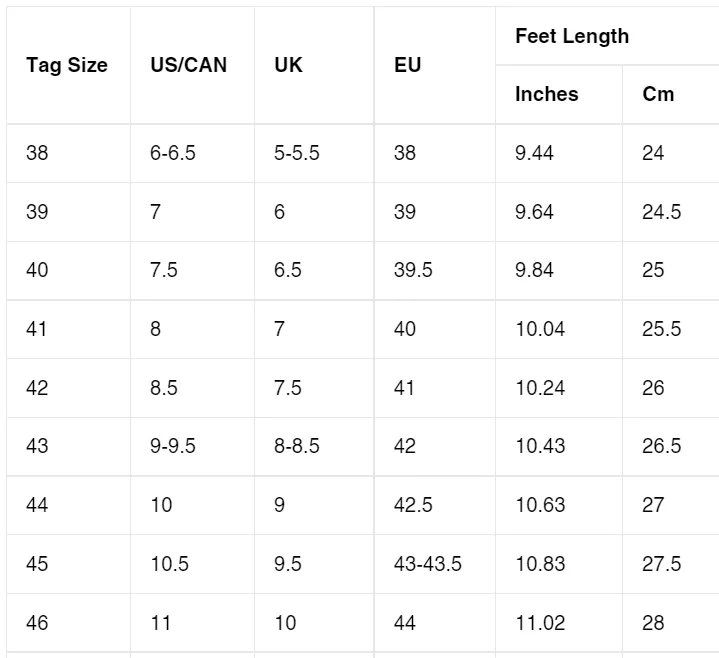719x658 pixels.
Task: Select the US/CAN column header
Action: click(192, 65)
